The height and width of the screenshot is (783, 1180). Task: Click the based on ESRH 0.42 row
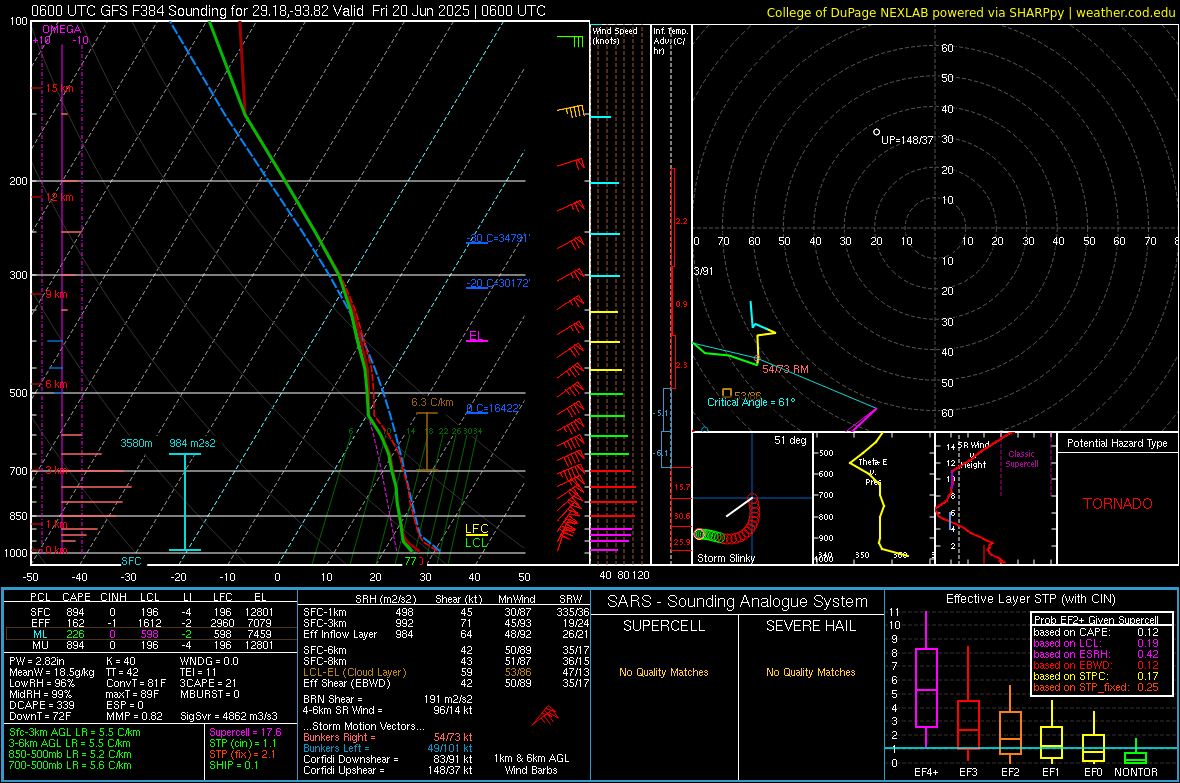(1096, 654)
